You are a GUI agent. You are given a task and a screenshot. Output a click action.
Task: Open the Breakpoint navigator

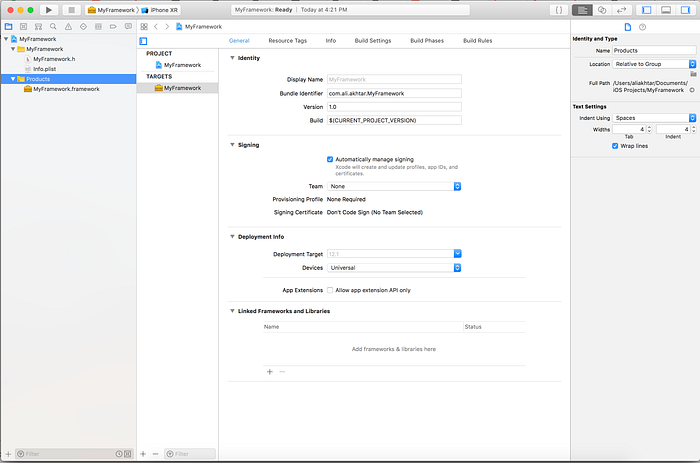point(113,27)
